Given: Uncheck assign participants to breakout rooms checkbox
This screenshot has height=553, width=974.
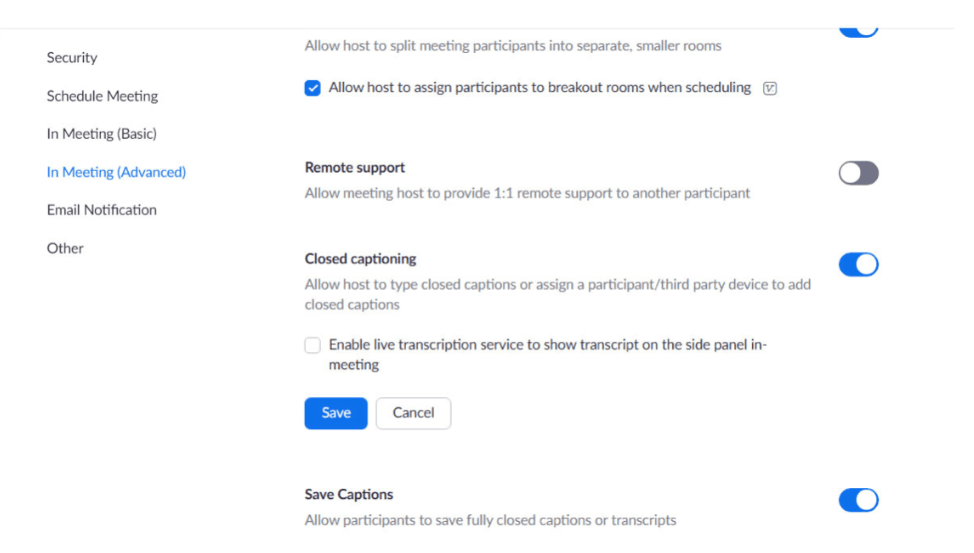Looking at the screenshot, I should 312,88.
